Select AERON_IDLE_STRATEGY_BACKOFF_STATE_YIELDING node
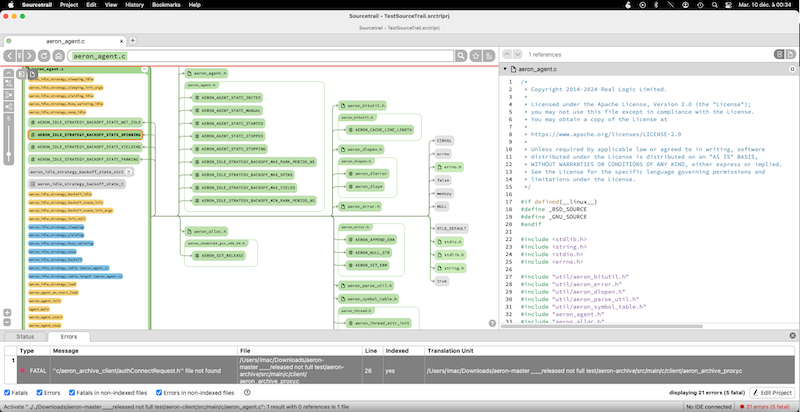Image resolution: width=800 pixels, height=412 pixels. pyautogui.click(x=85, y=147)
